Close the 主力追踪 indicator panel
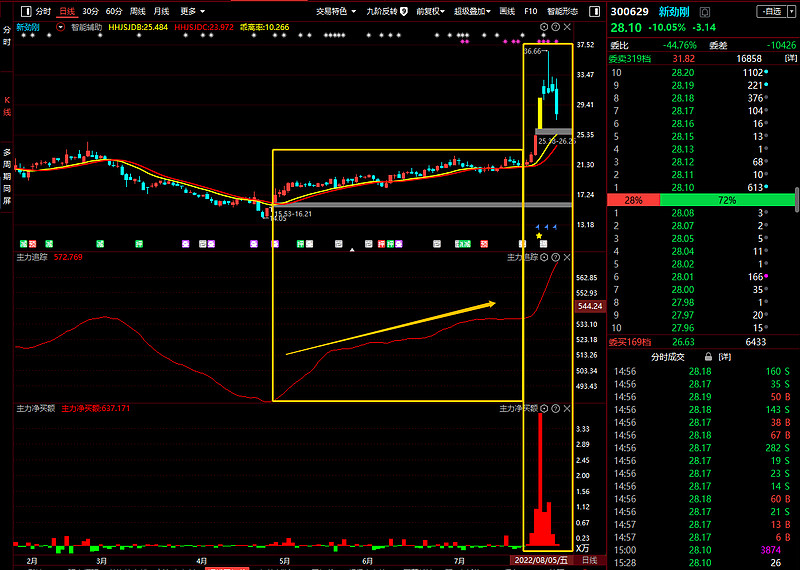800x570 pixels. tap(565, 257)
